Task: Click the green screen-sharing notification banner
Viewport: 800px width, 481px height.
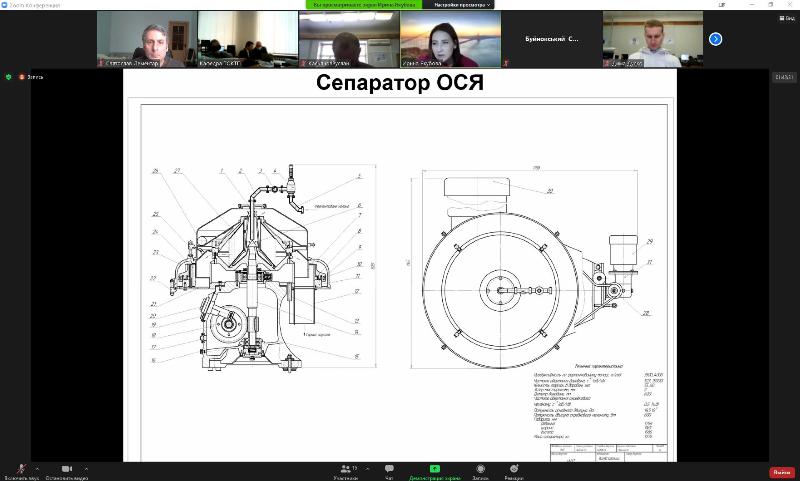Action: (x=364, y=5)
